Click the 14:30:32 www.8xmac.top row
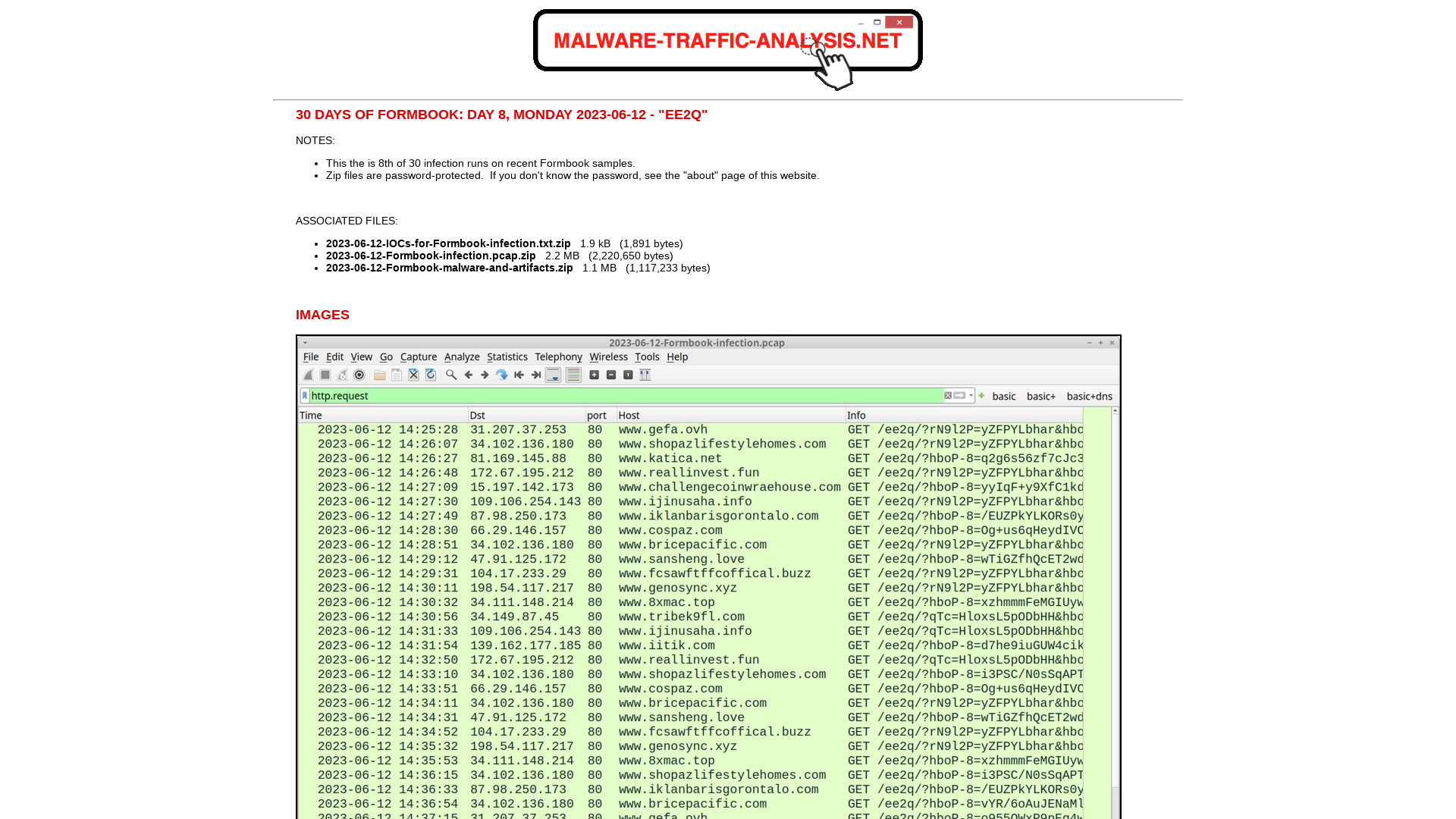This screenshot has width=1456, height=819. (x=691, y=603)
